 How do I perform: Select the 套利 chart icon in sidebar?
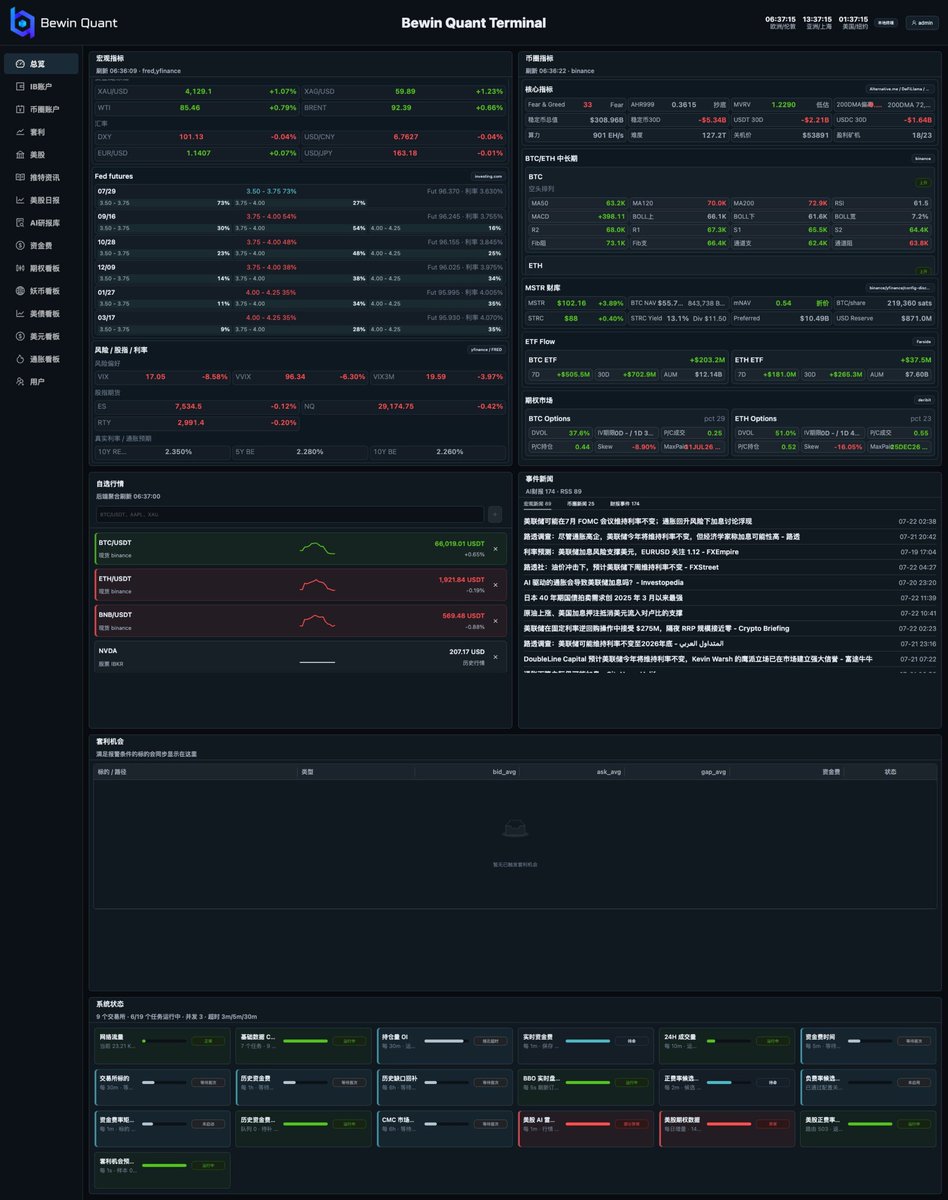point(20,132)
